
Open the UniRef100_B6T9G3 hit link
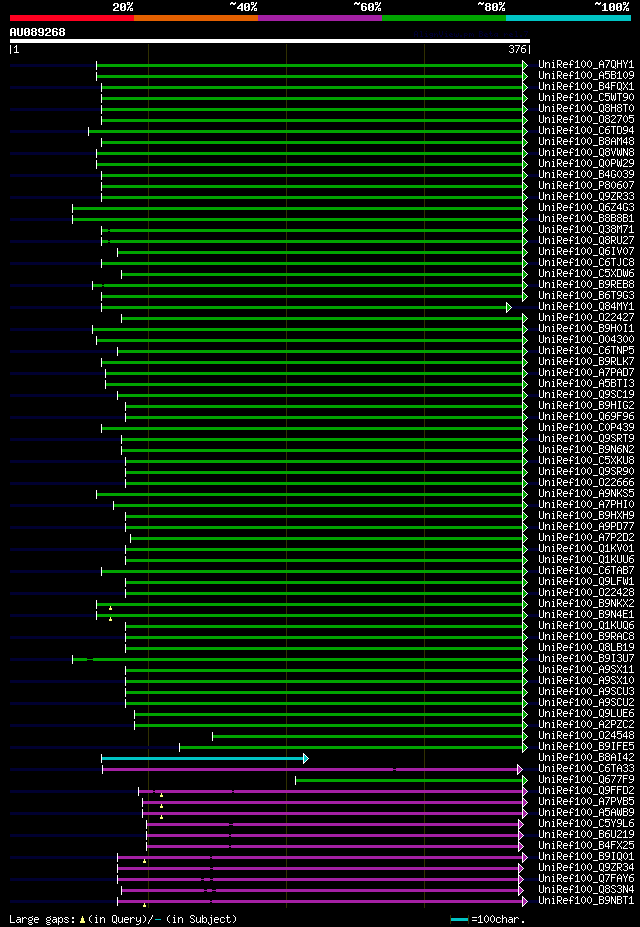pos(586,296)
